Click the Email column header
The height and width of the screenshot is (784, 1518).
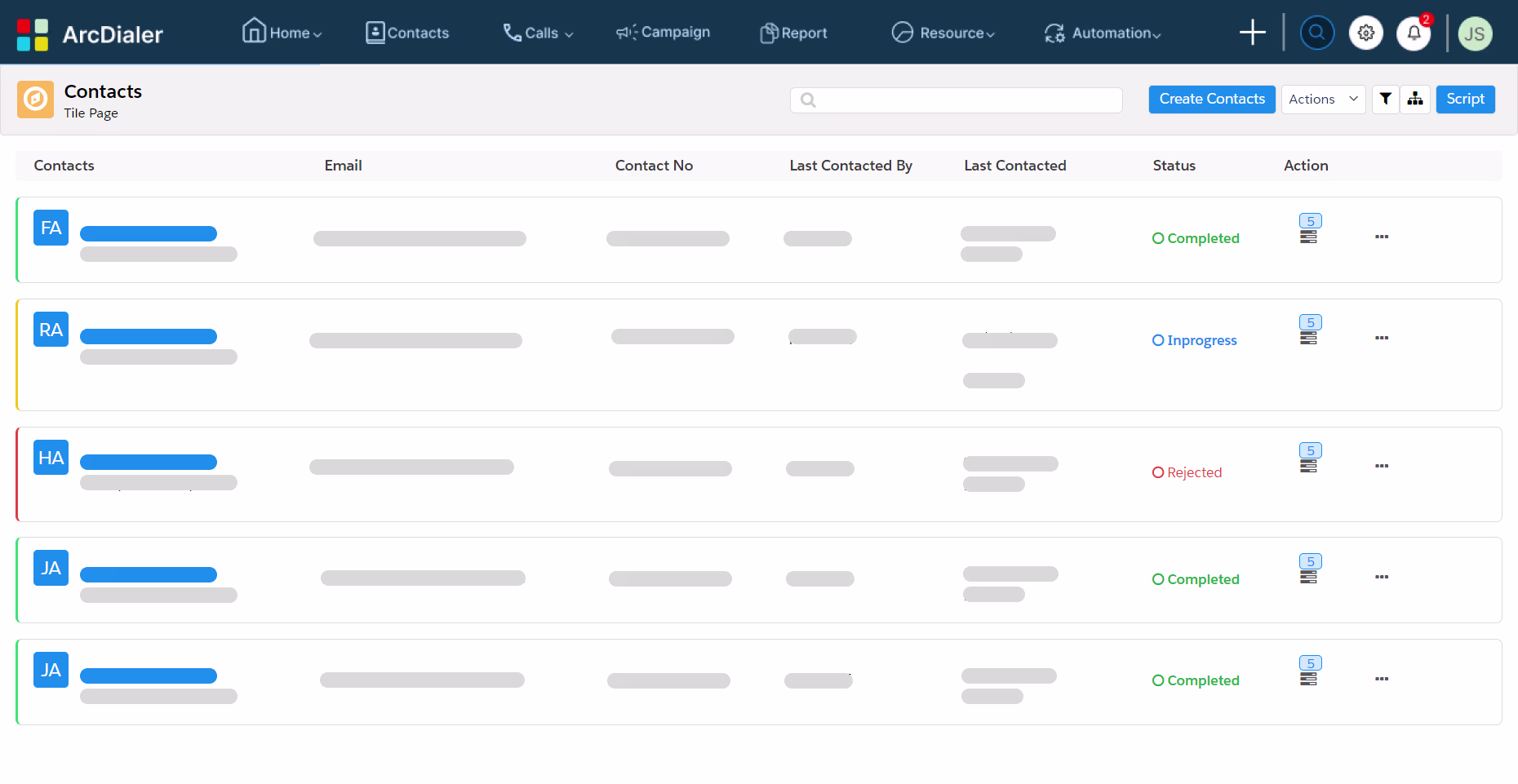click(x=343, y=166)
